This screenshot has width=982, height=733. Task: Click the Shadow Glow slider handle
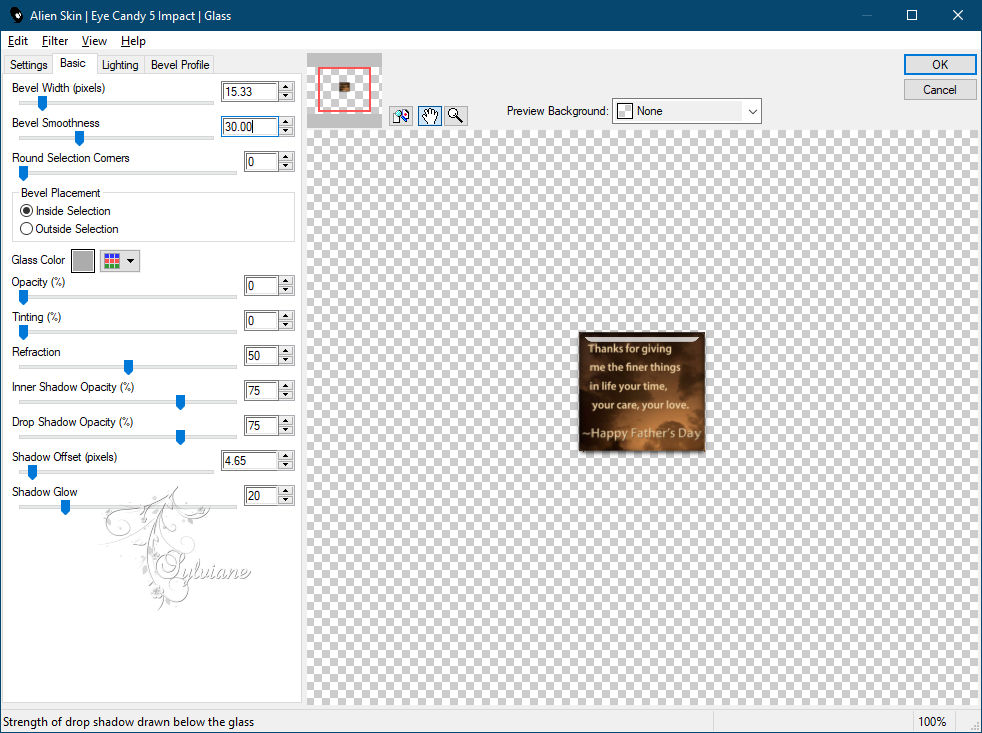click(x=65, y=507)
